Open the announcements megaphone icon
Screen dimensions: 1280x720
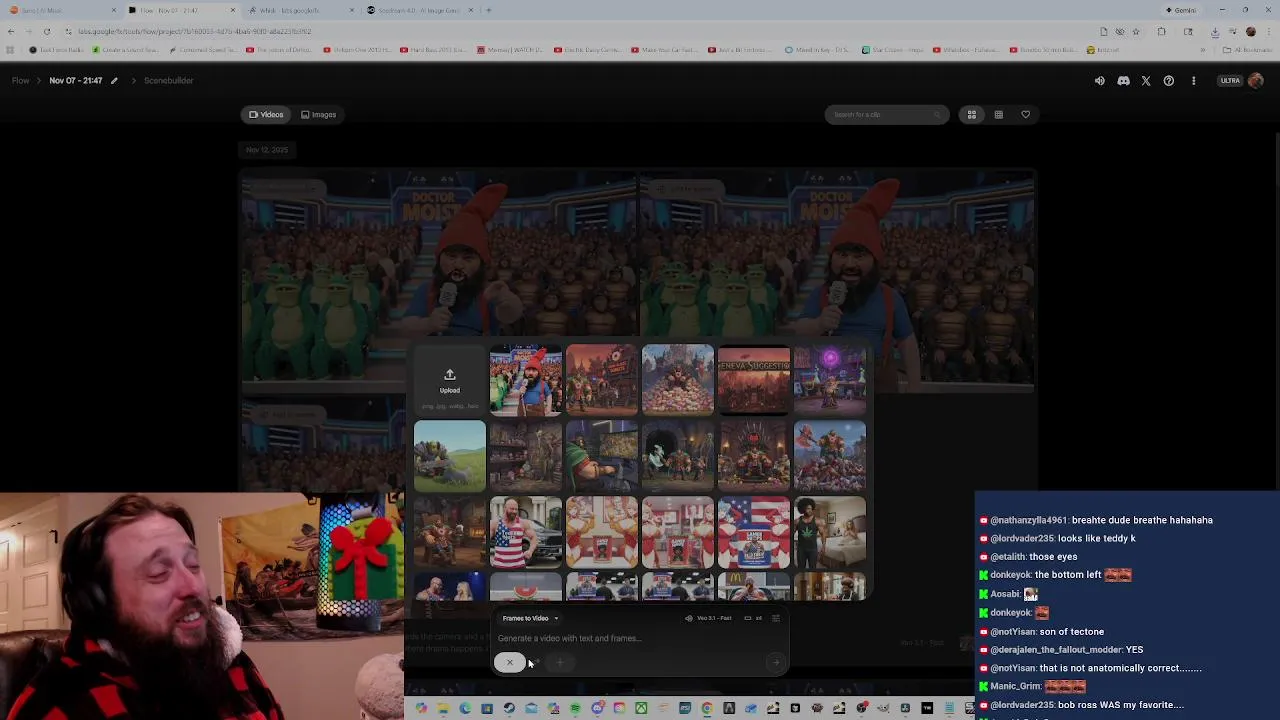(1100, 81)
